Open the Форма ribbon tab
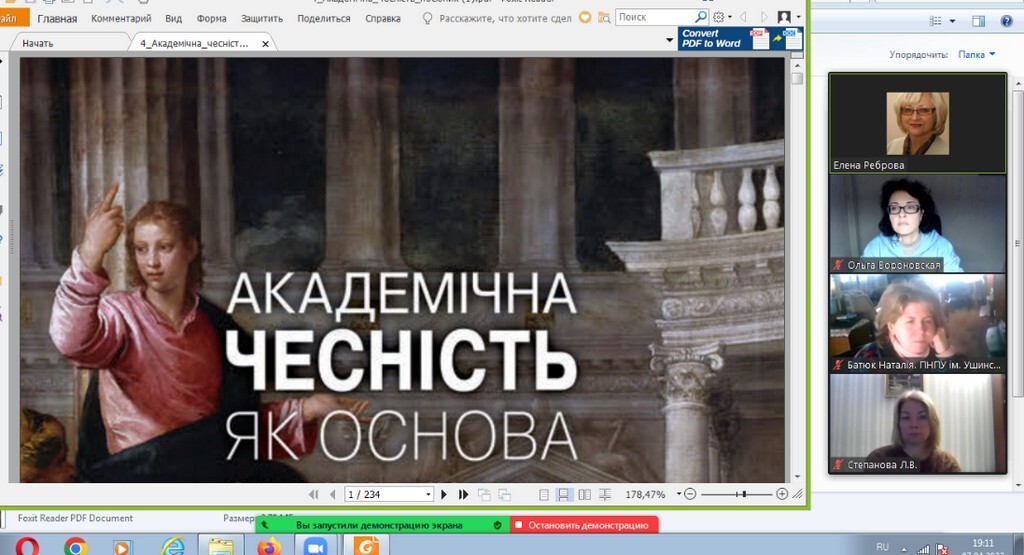Screen dimensions: 1024x555 (211, 18)
